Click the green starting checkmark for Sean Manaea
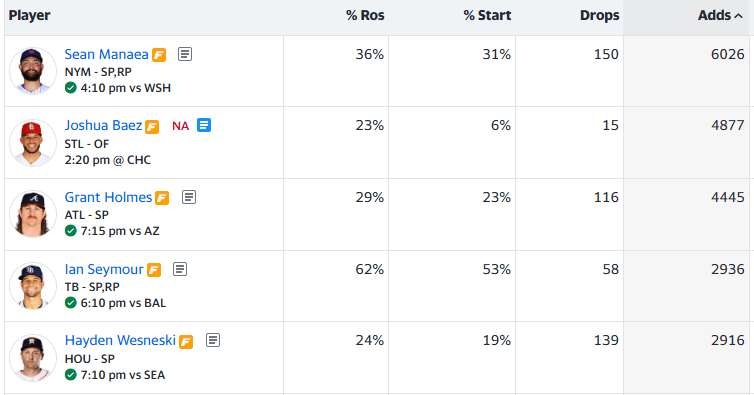The image size is (754, 395). pos(71,88)
